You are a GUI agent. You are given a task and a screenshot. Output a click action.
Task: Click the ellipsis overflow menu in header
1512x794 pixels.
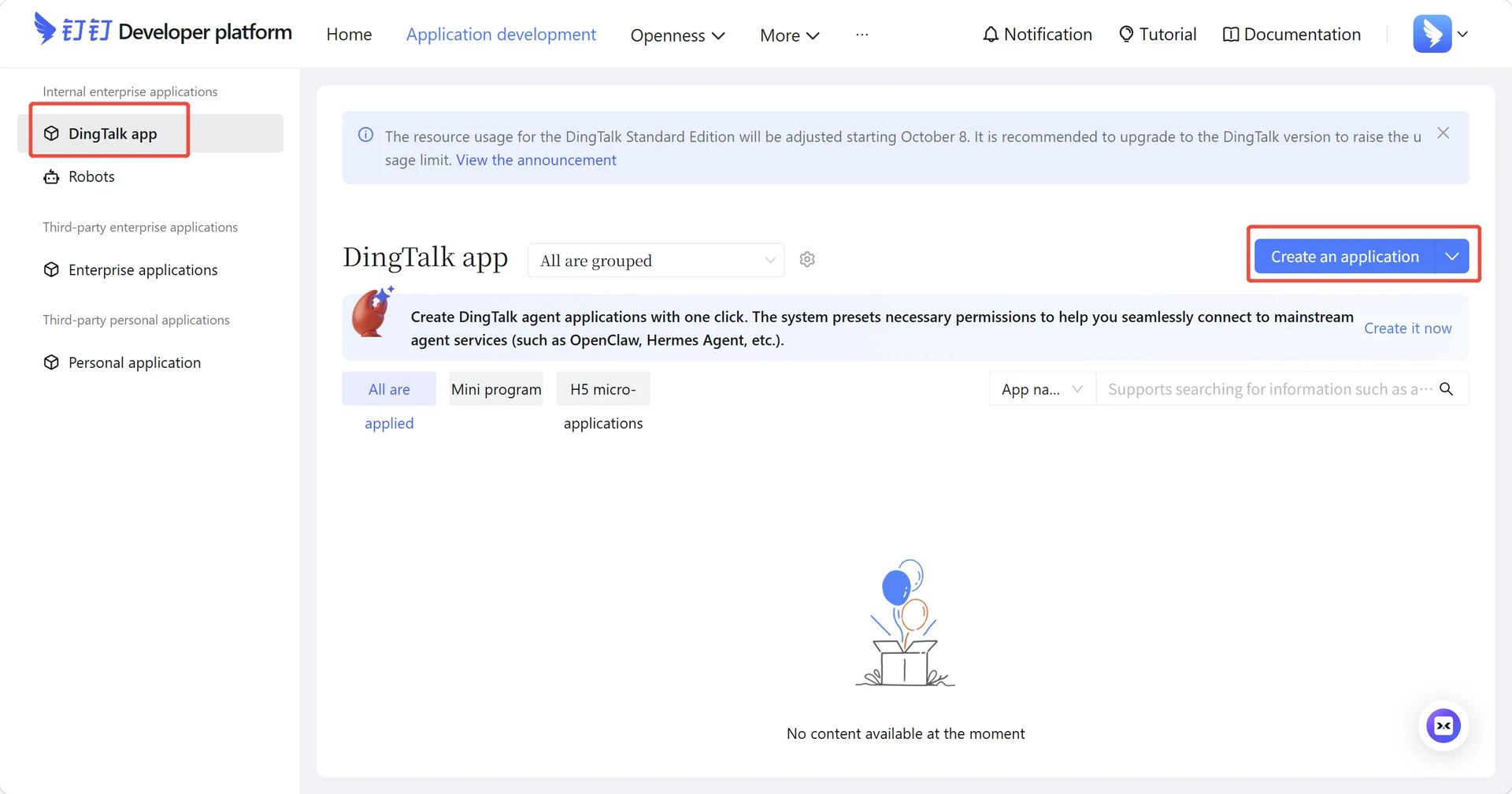(x=862, y=35)
